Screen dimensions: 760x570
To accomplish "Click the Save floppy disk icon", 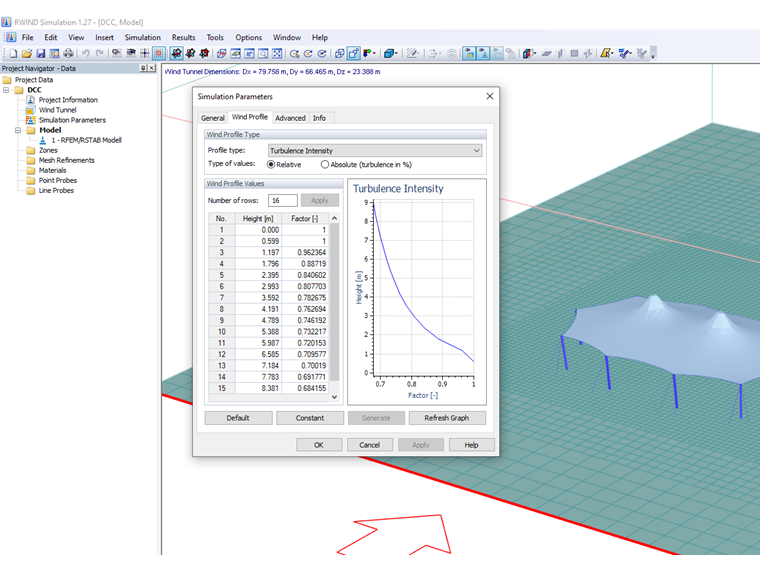I will click(x=41, y=53).
